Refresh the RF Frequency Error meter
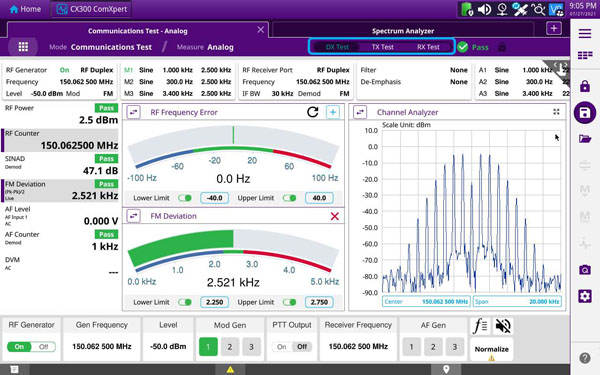The height and width of the screenshot is (375, 600). point(313,112)
